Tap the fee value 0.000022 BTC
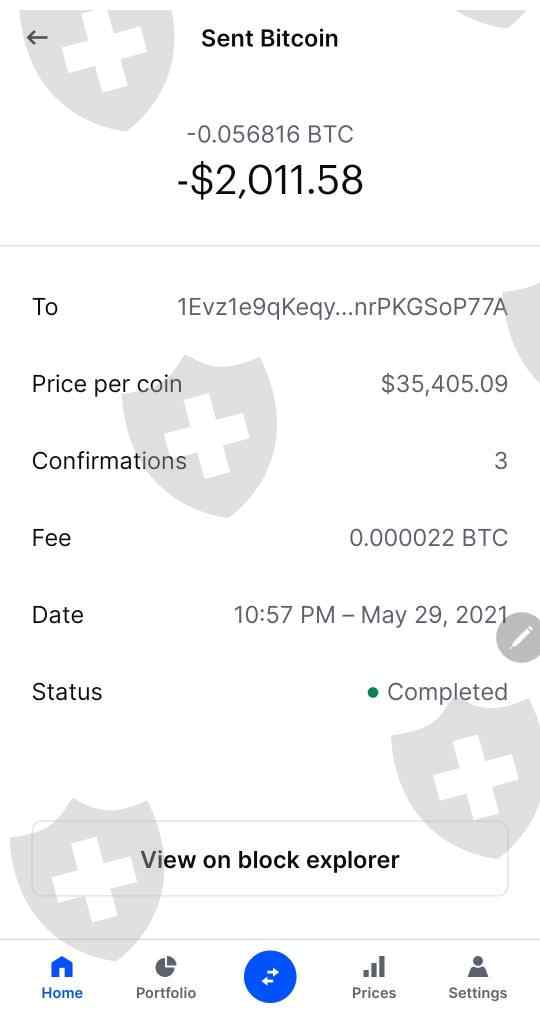Screen dimensions: 540x1016 click(x=428, y=538)
